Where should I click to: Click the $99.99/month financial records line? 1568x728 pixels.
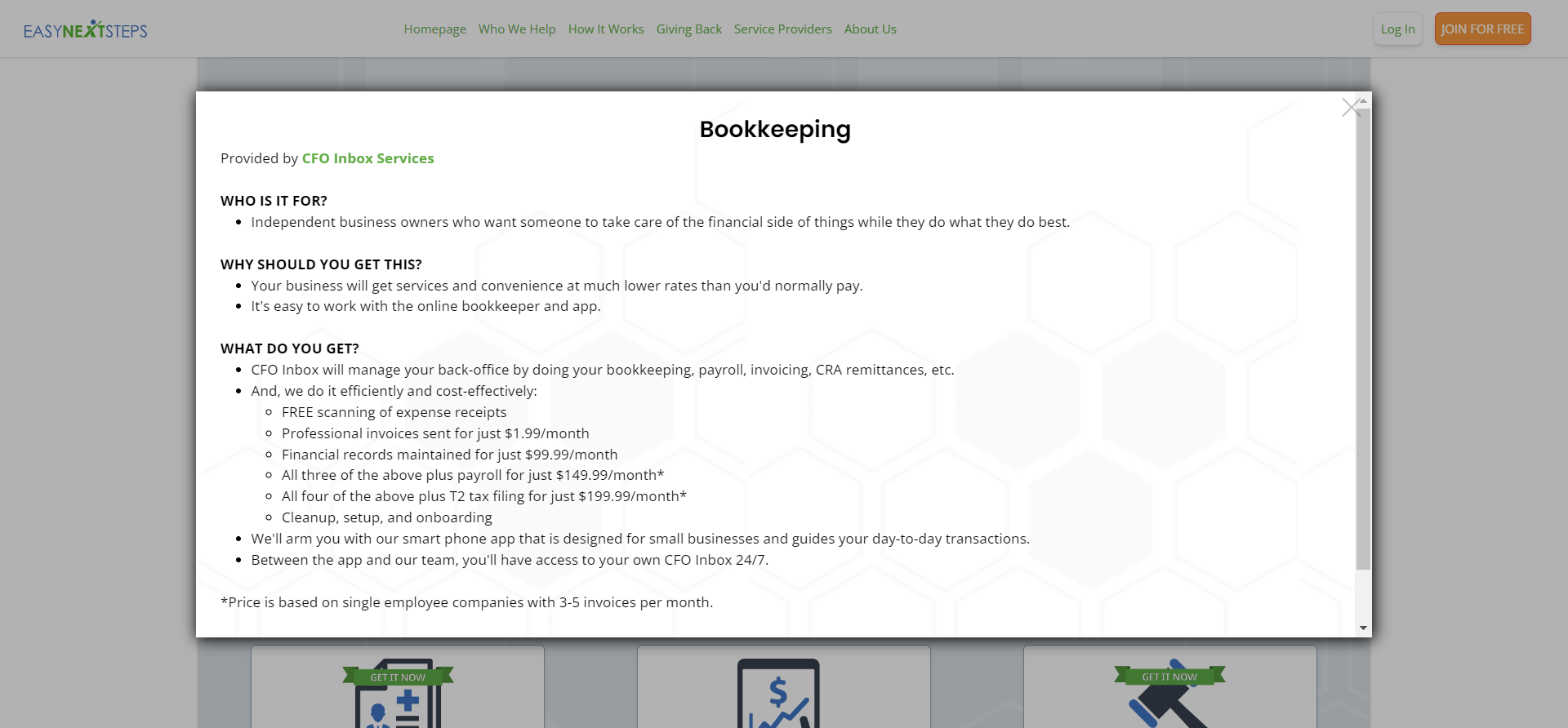(x=450, y=455)
